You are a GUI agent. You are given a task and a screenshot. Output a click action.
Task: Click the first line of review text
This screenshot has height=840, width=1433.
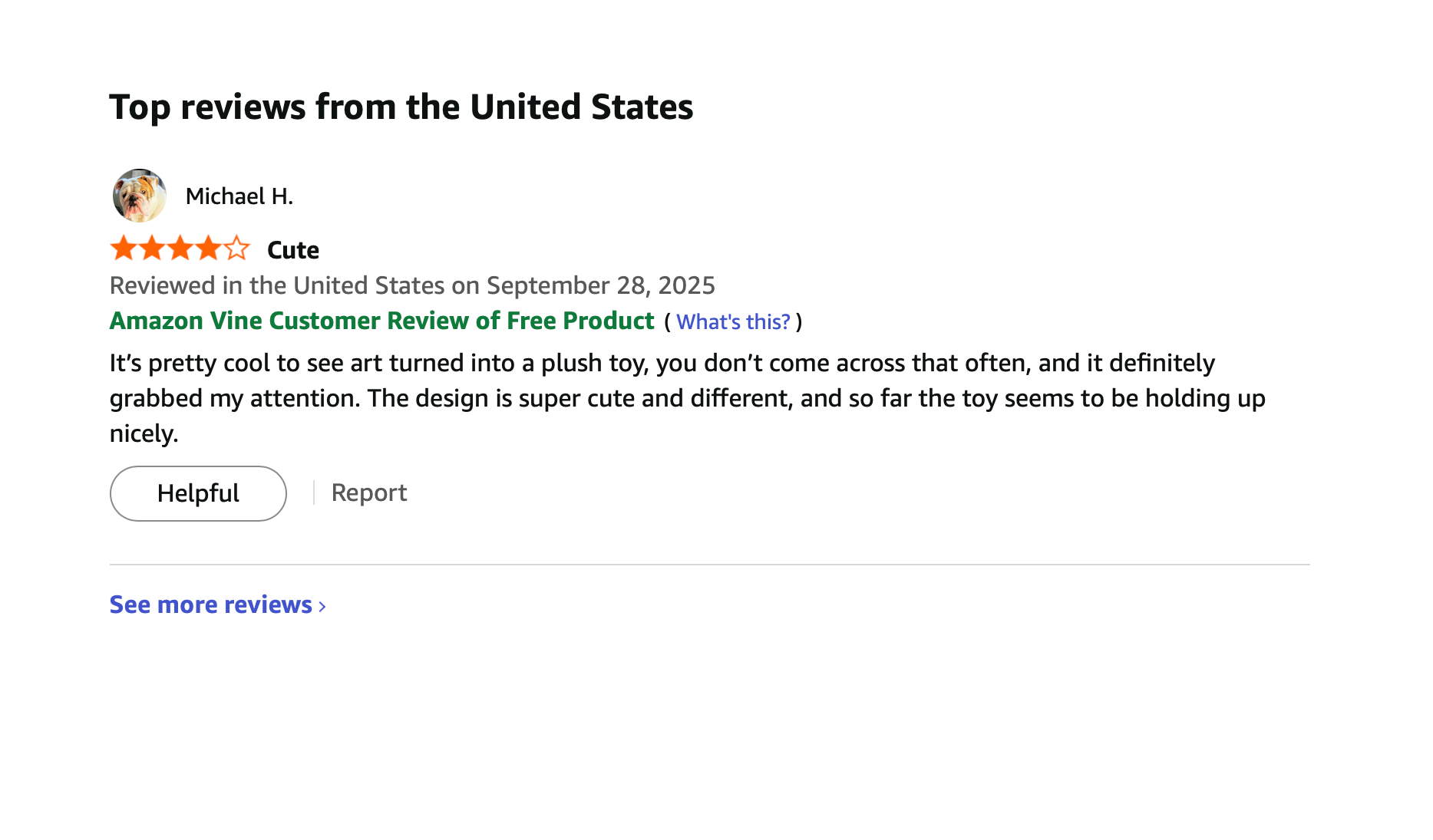click(x=662, y=363)
